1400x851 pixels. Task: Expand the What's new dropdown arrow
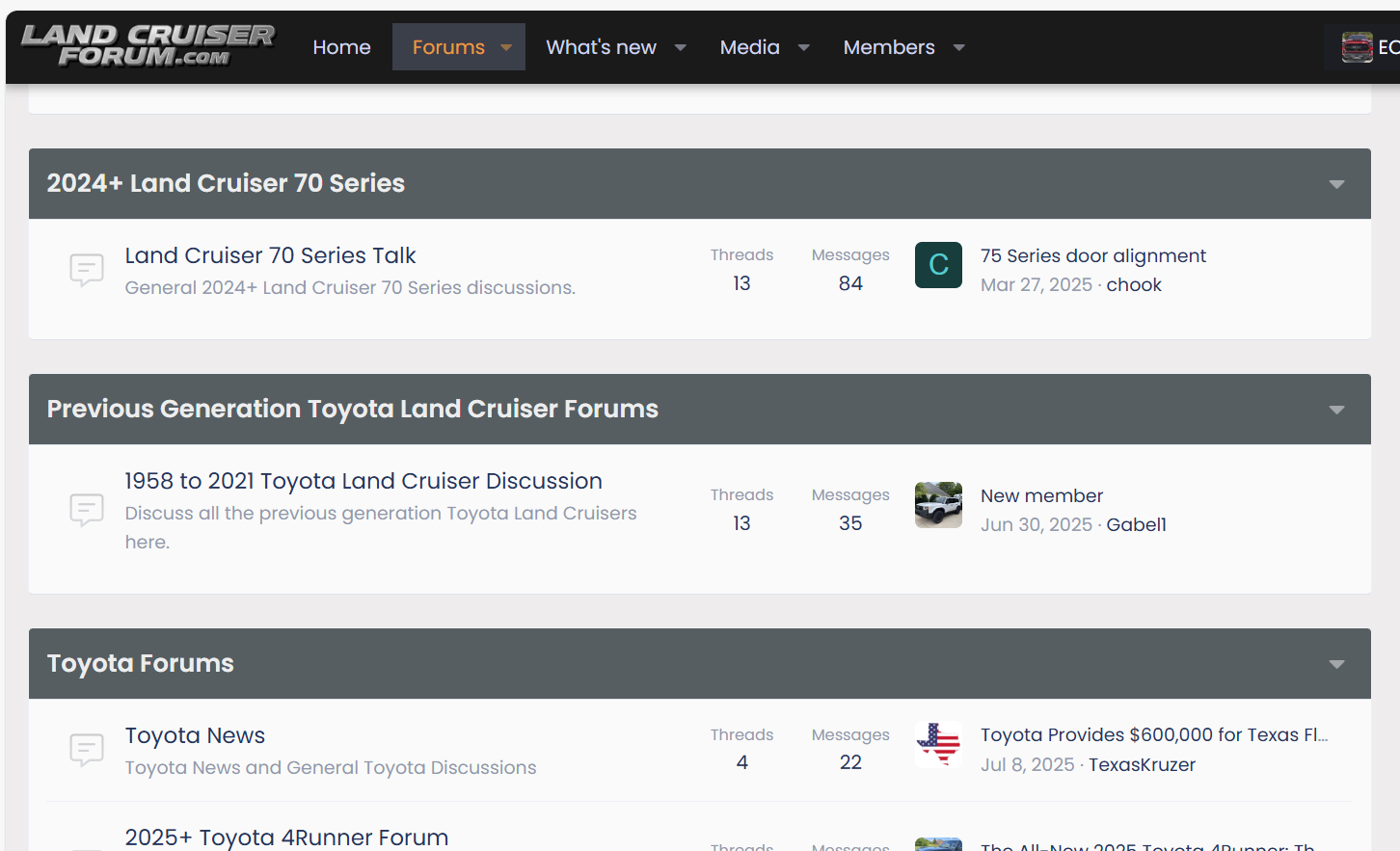click(x=681, y=47)
